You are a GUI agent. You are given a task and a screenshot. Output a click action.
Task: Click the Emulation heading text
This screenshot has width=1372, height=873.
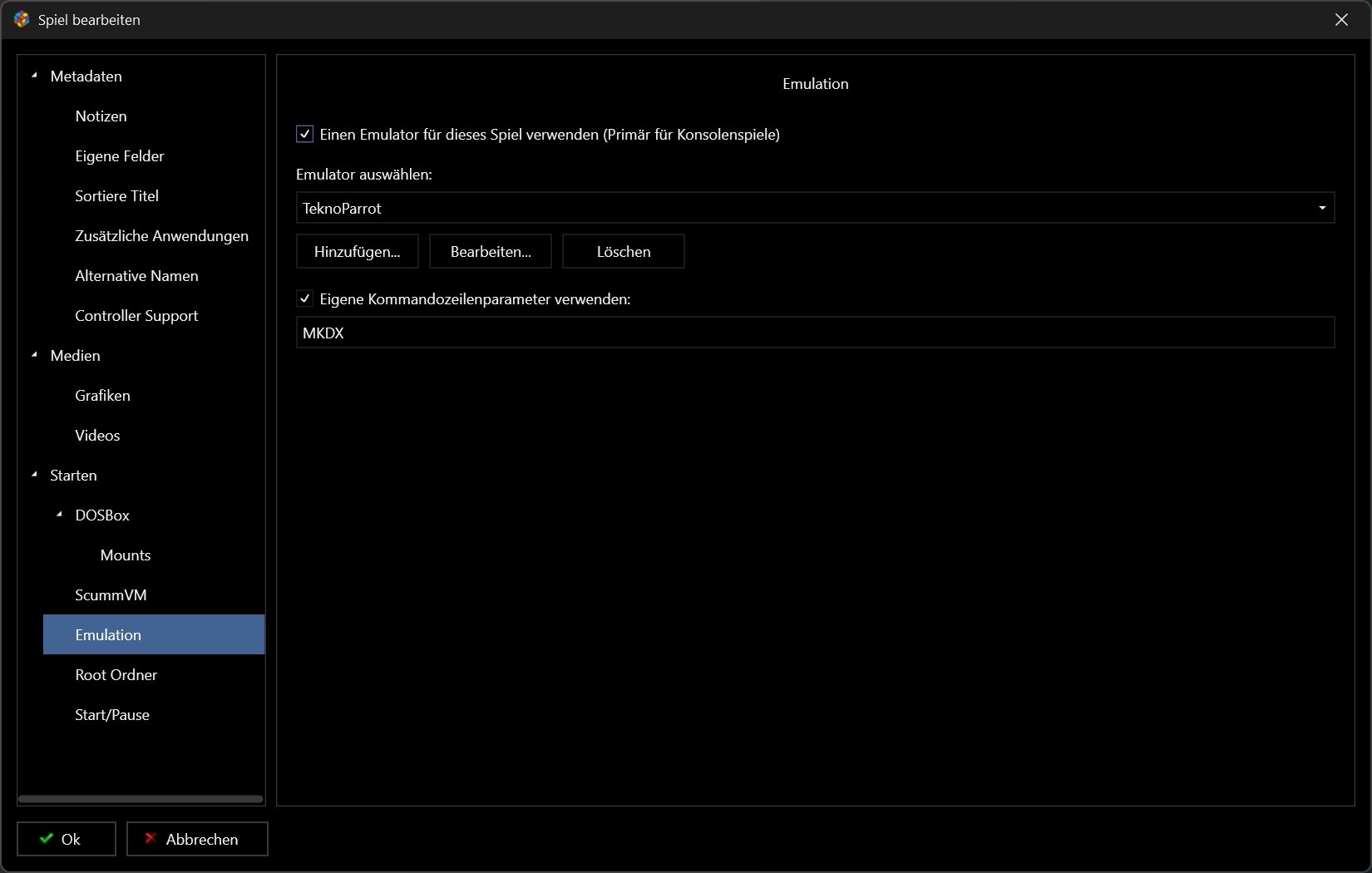pyautogui.click(x=815, y=83)
